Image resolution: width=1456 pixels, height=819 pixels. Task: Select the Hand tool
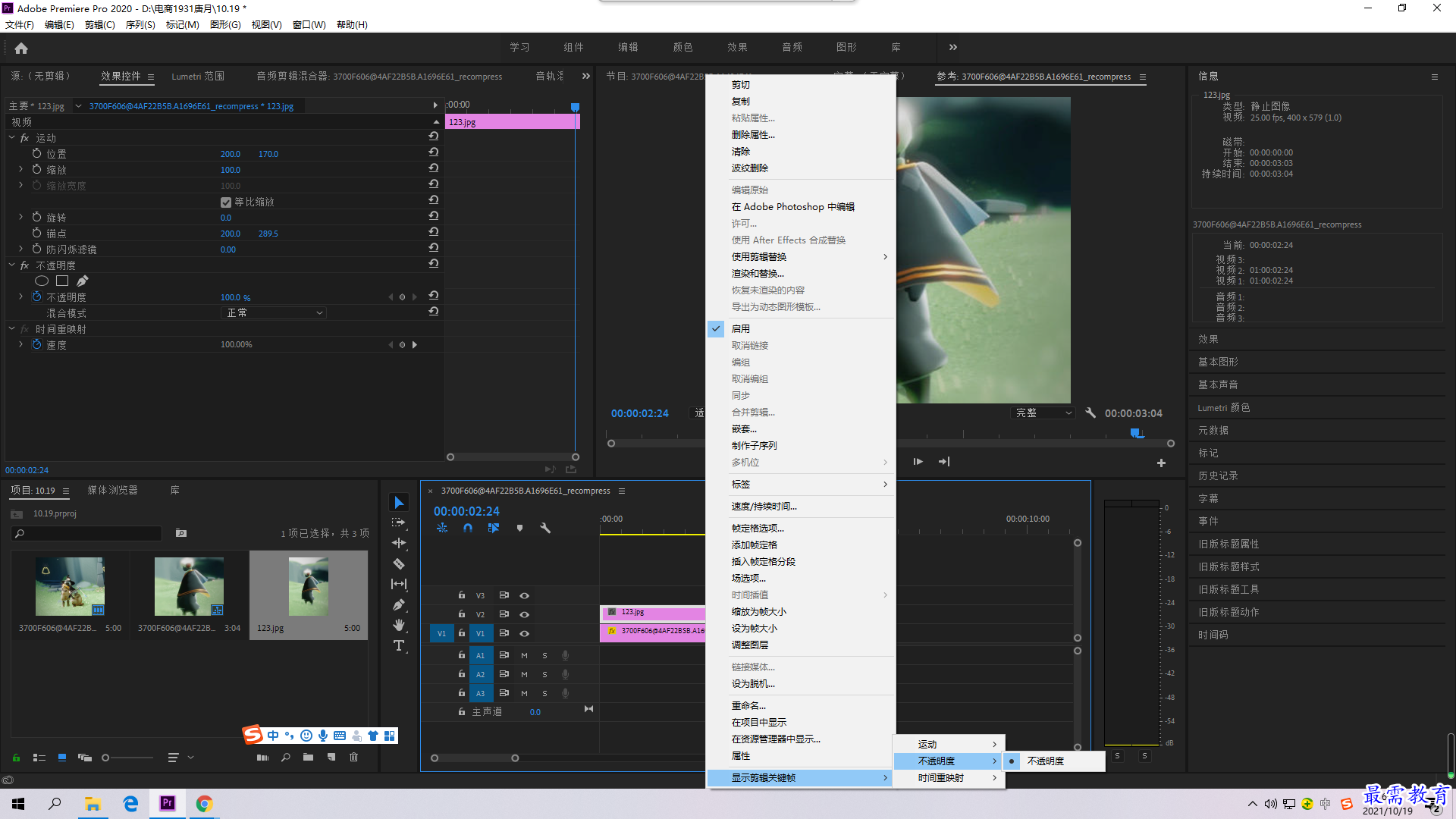(x=399, y=625)
